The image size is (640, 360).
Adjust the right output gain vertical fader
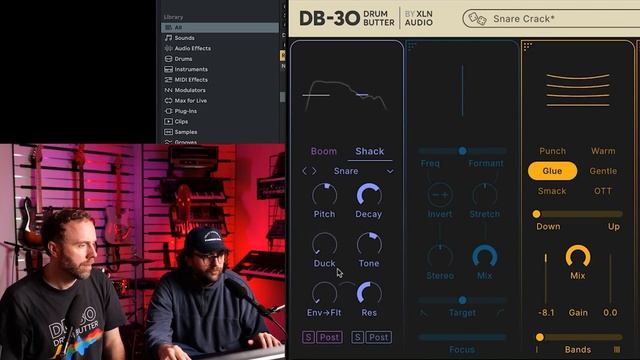[x=610, y=279]
